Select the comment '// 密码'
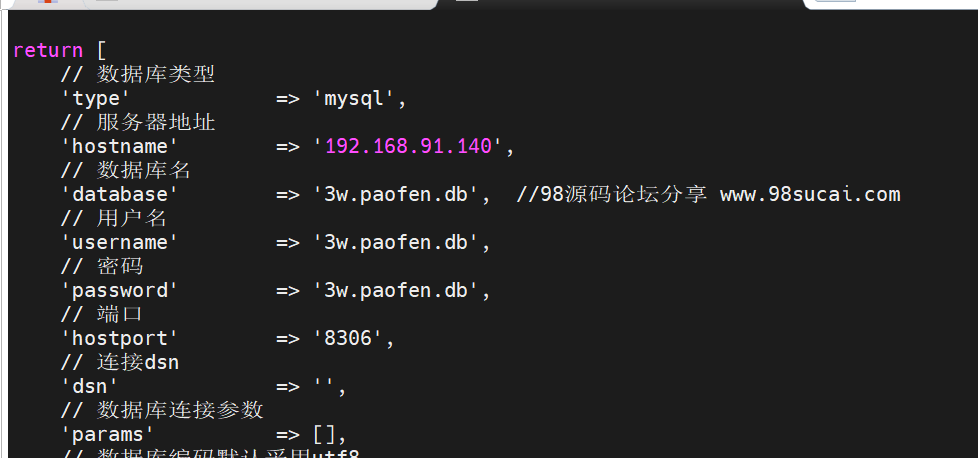The width and height of the screenshot is (978, 458). point(102,266)
